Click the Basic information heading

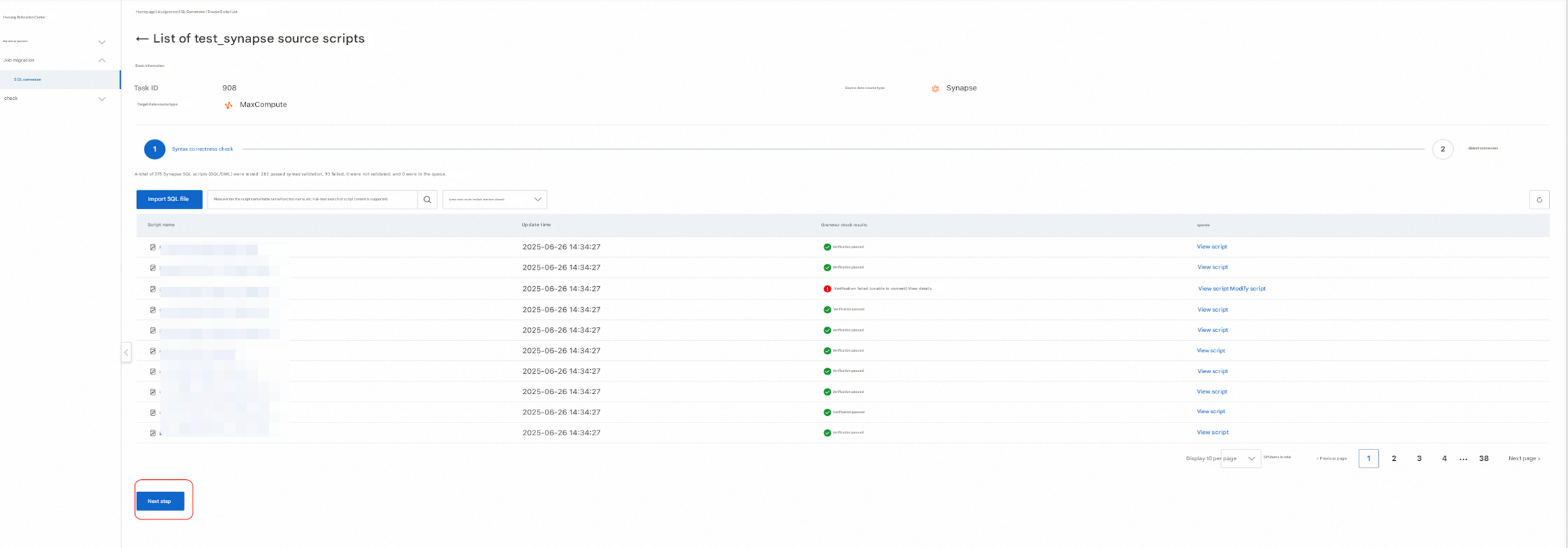pos(150,66)
